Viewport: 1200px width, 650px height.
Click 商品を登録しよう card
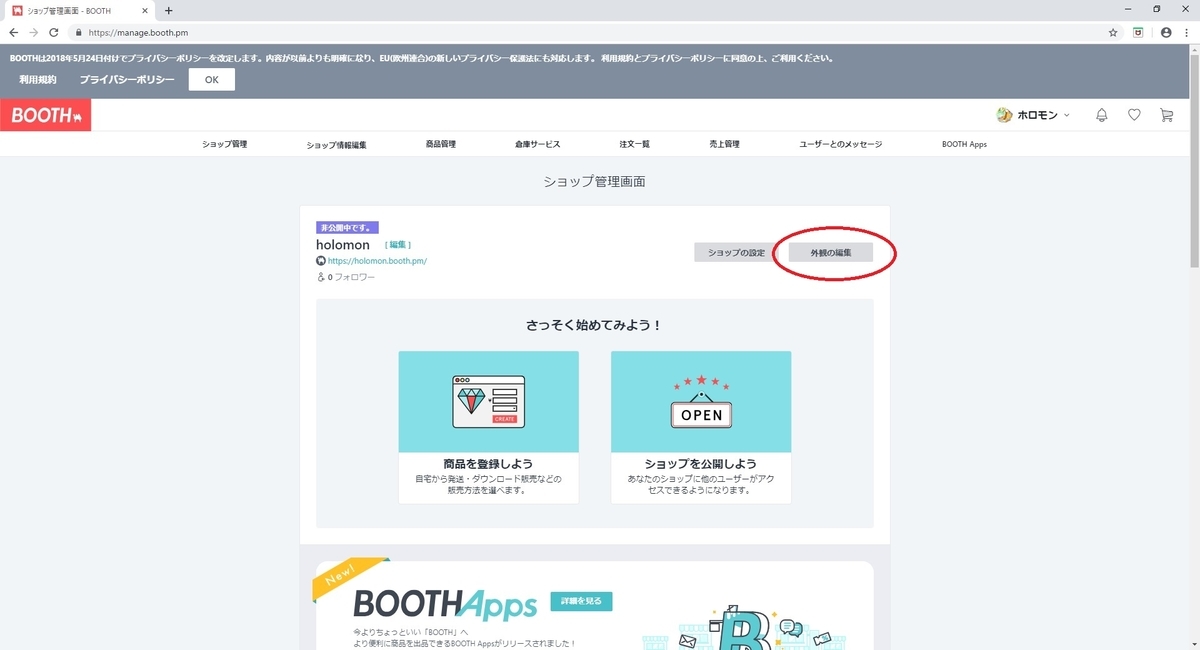pos(488,427)
